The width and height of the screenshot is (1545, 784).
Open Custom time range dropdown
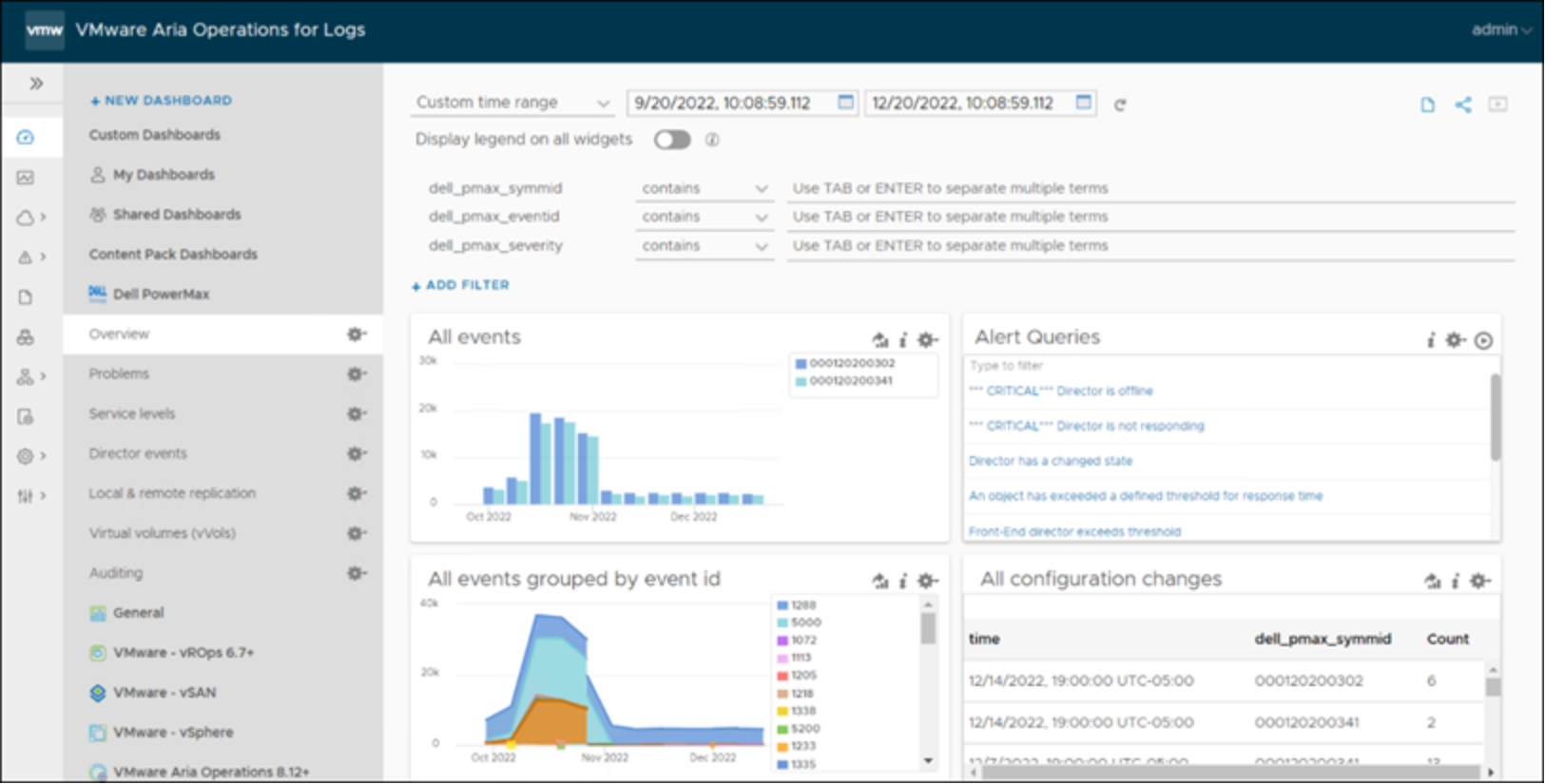(512, 103)
